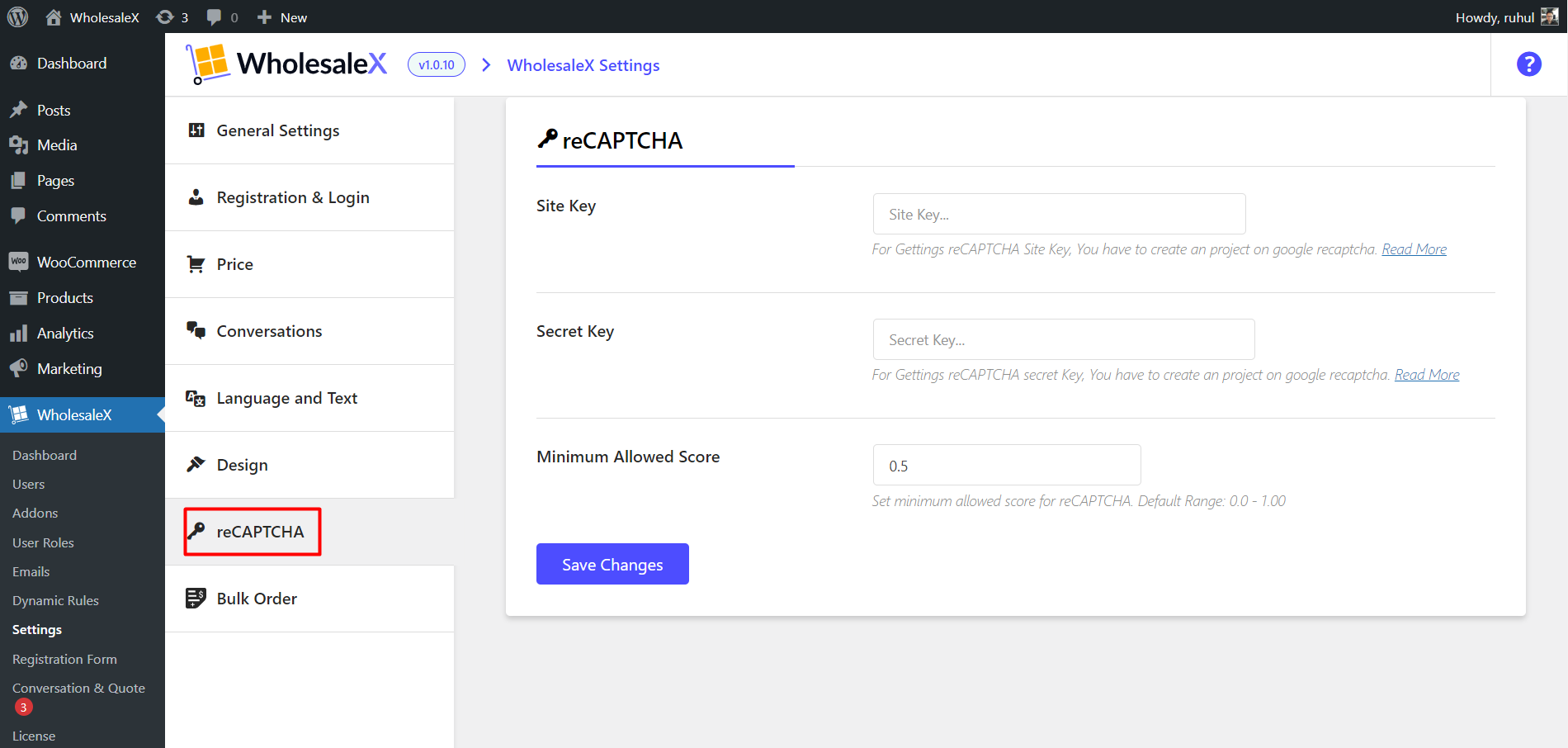Open the Addons submenu item
The width and height of the screenshot is (1568, 748).
(x=35, y=513)
